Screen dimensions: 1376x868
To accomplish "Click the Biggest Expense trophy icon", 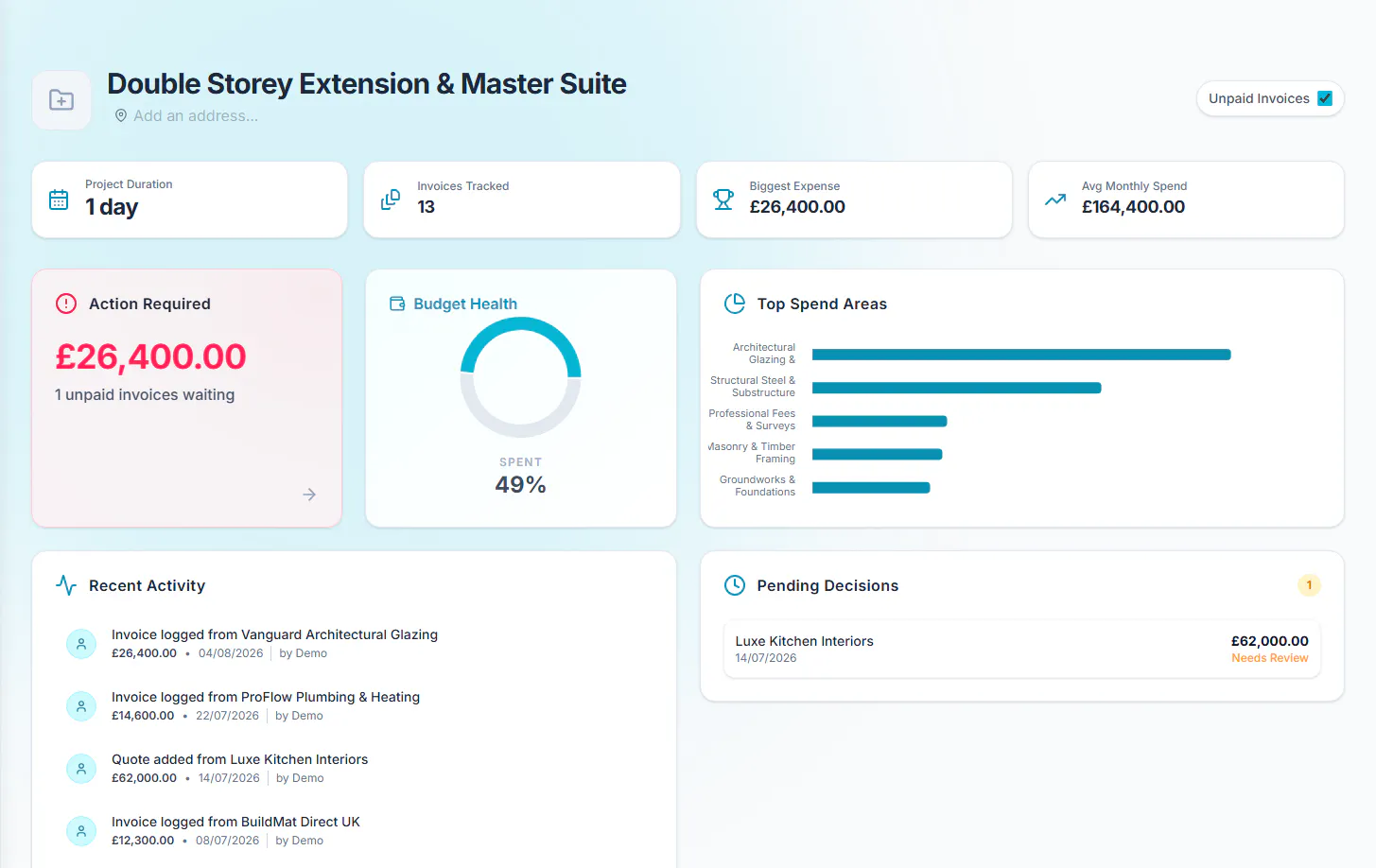I will [x=723, y=200].
